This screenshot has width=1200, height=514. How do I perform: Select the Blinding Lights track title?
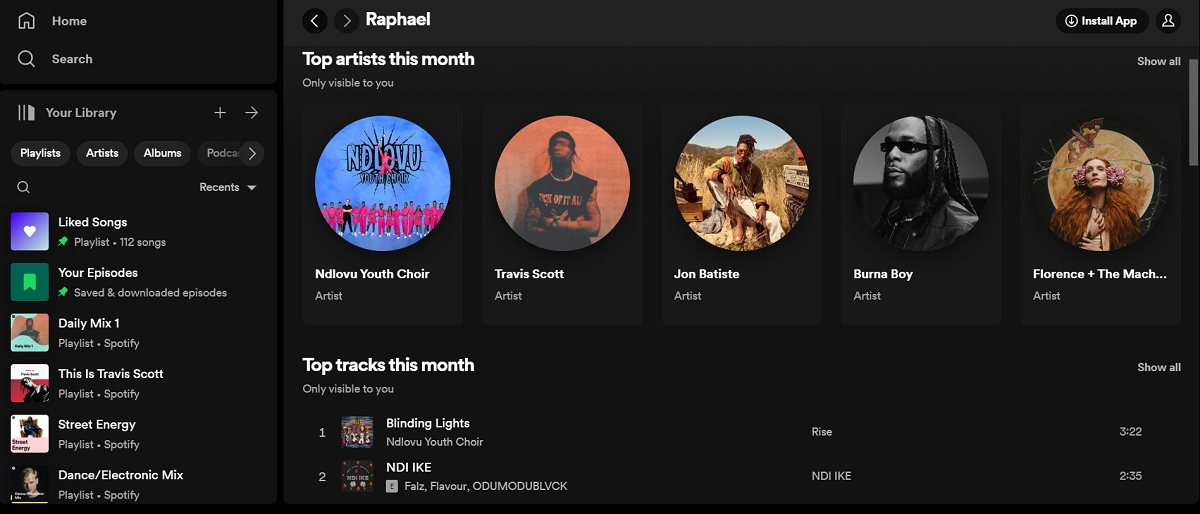(428, 423)
